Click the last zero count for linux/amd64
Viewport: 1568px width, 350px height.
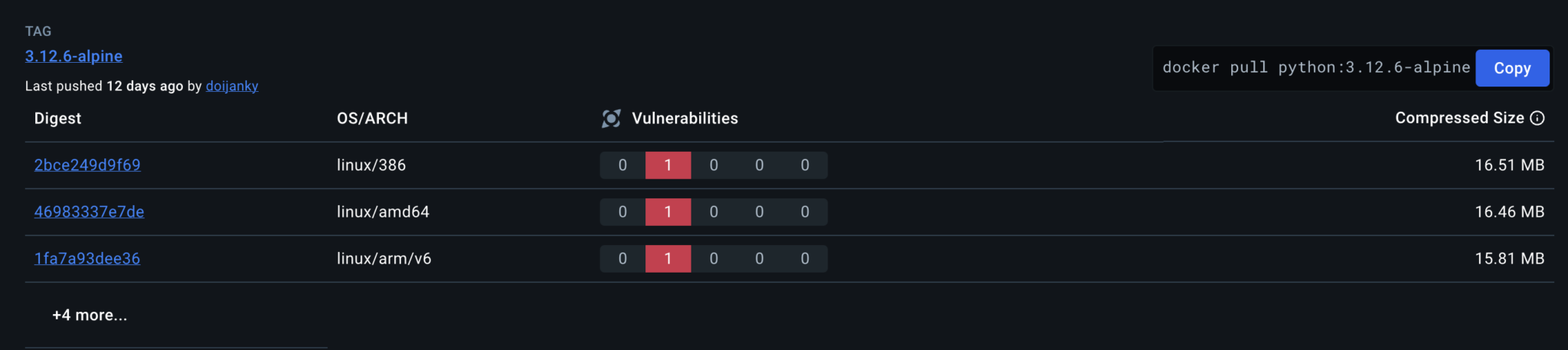coord(805,212)
